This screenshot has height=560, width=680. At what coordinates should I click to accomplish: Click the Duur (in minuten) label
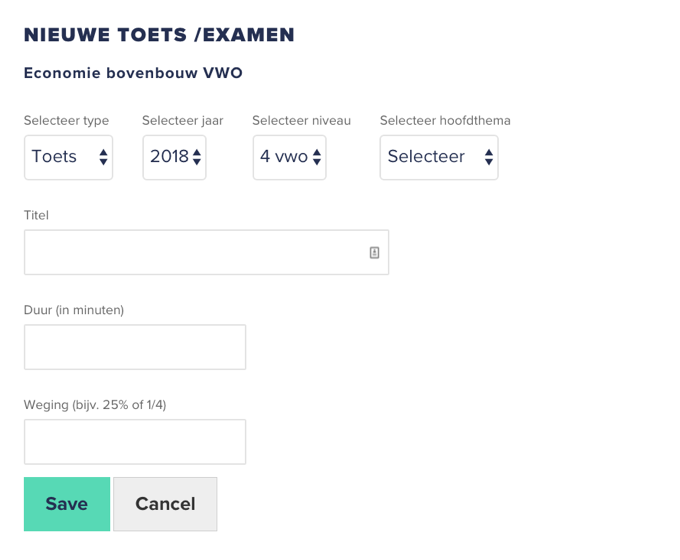[74, 310]
